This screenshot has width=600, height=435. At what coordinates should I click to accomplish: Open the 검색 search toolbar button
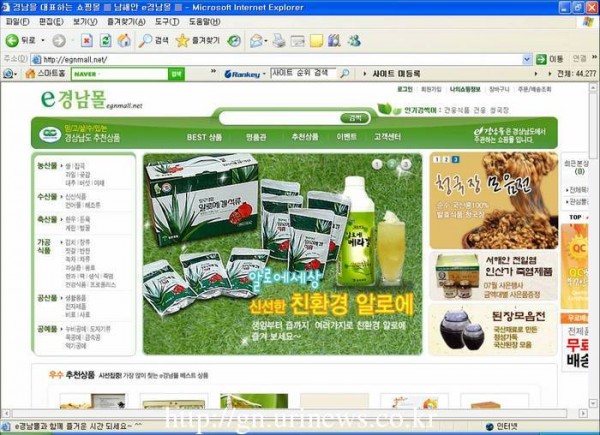point(154,41)
